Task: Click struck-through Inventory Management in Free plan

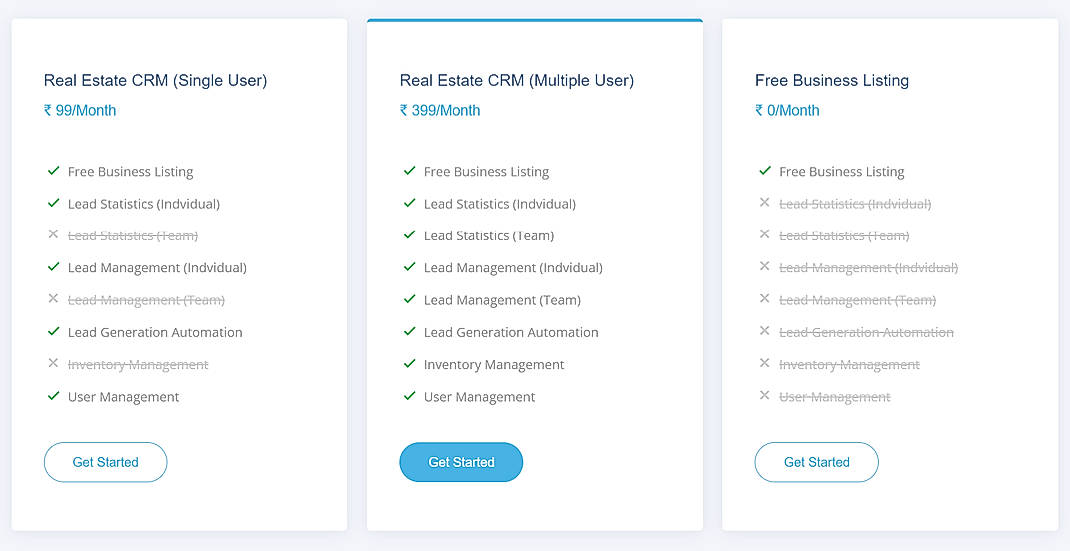Action: click(x=850, y=365)
